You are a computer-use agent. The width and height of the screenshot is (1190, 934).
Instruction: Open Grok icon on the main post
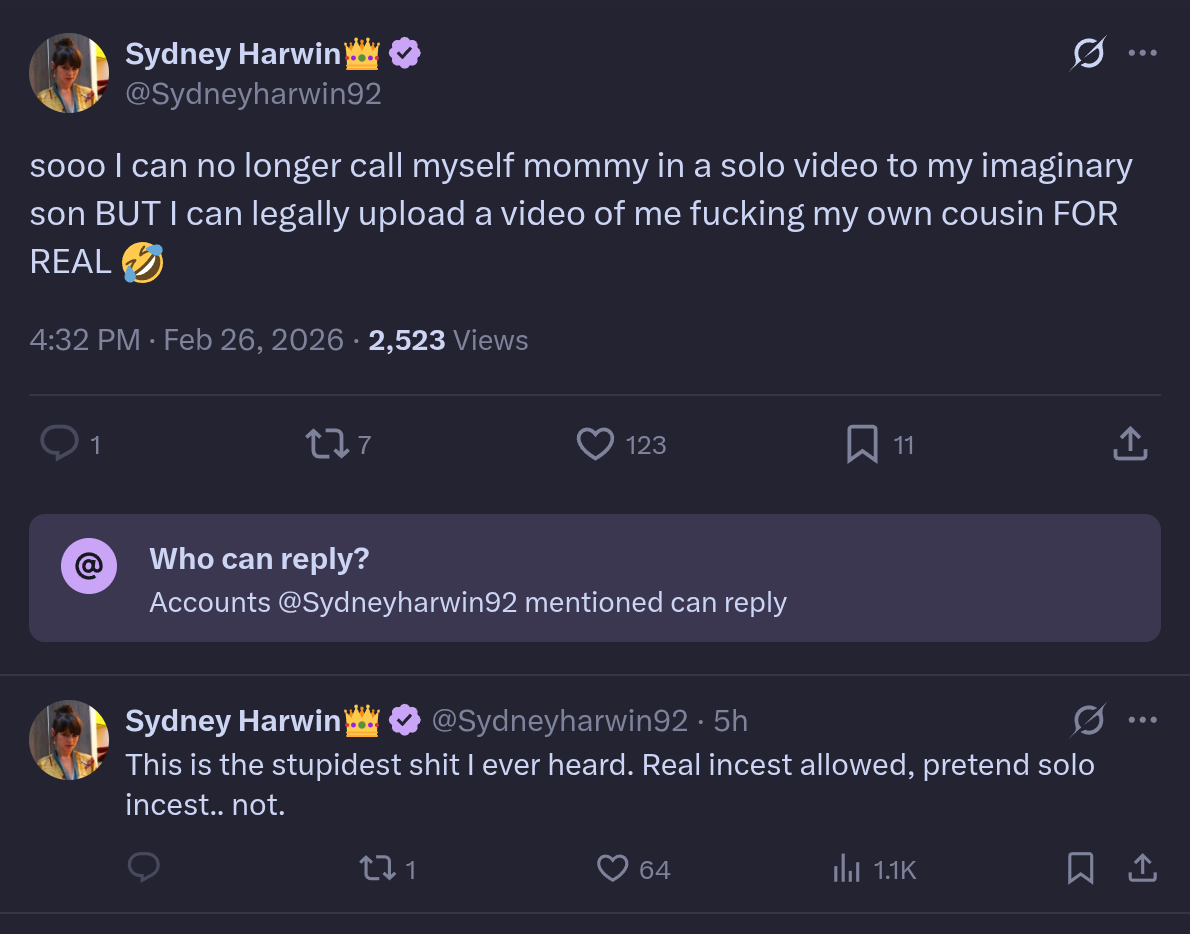pyautogui.click(x=1087, y=53)
